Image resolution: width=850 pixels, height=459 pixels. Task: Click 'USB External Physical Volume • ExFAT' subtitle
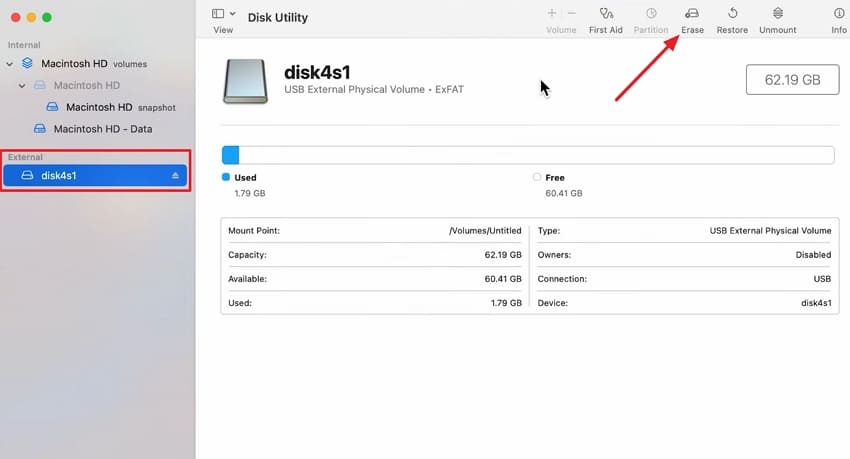pyautogui.click(x=374, y=89)
